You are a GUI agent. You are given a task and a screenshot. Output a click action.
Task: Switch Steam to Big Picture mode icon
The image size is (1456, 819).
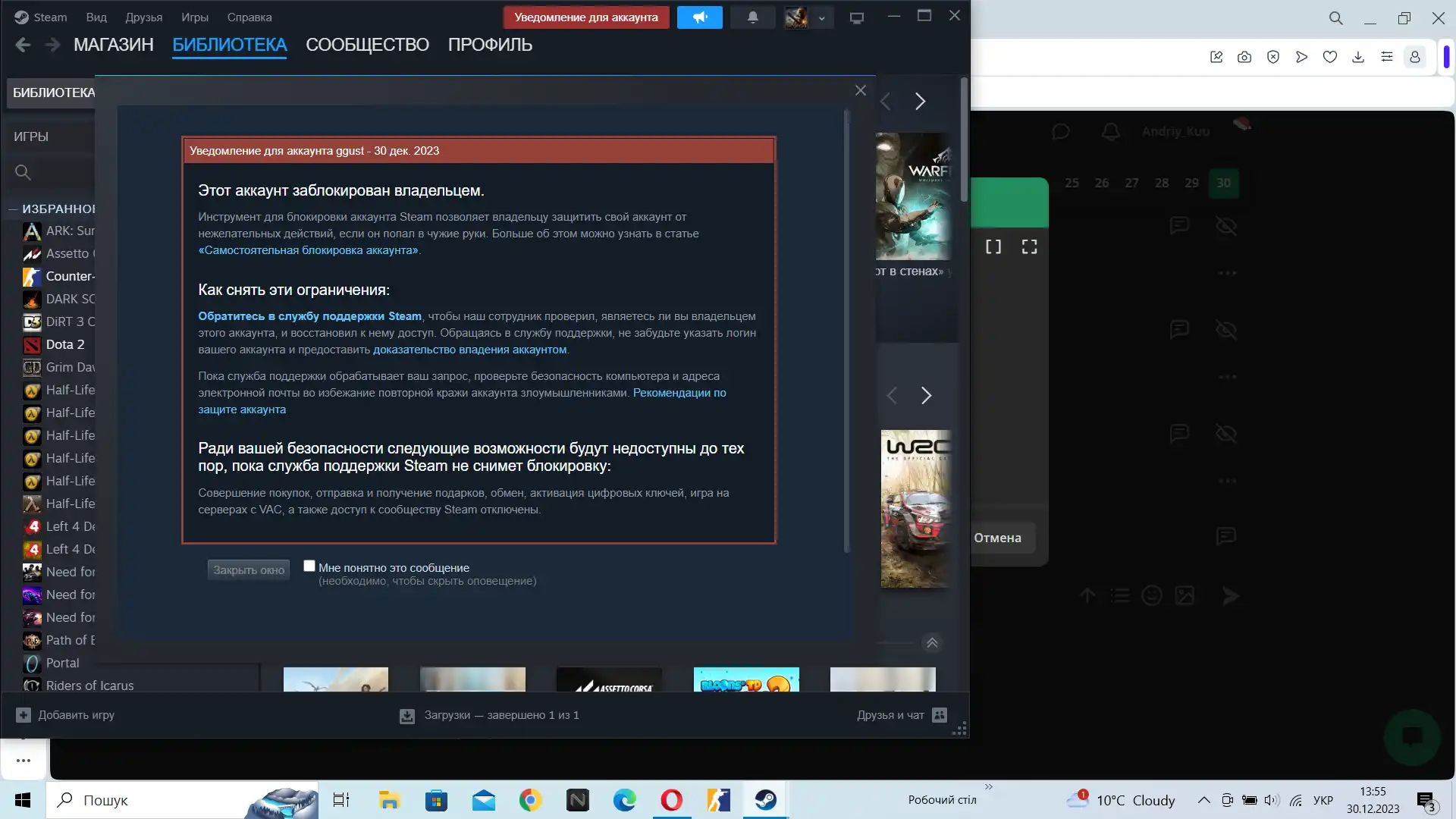click(857, 17)
